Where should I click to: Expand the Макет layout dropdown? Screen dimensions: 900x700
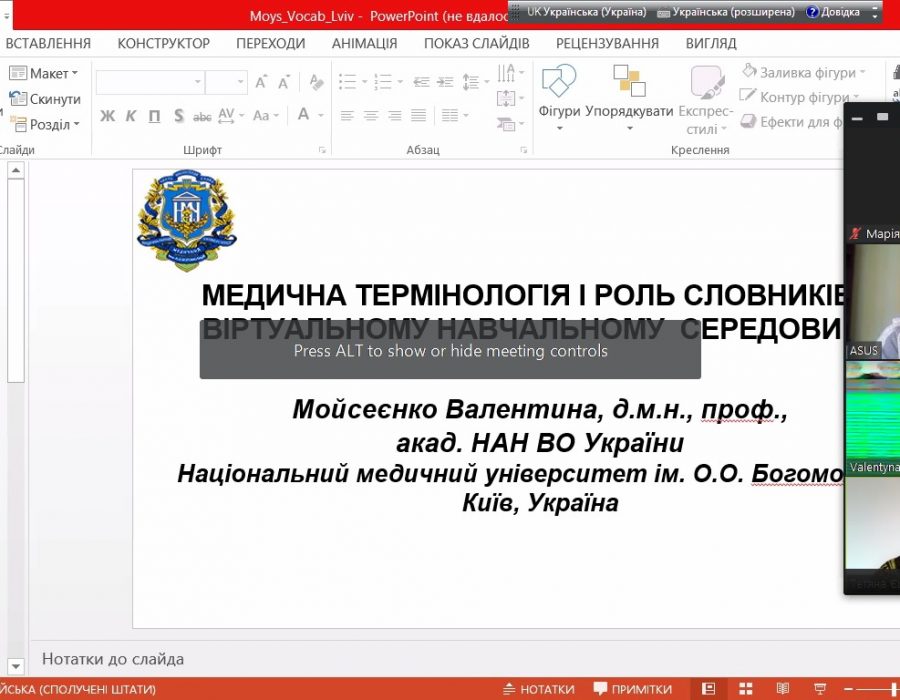(46, 73)
